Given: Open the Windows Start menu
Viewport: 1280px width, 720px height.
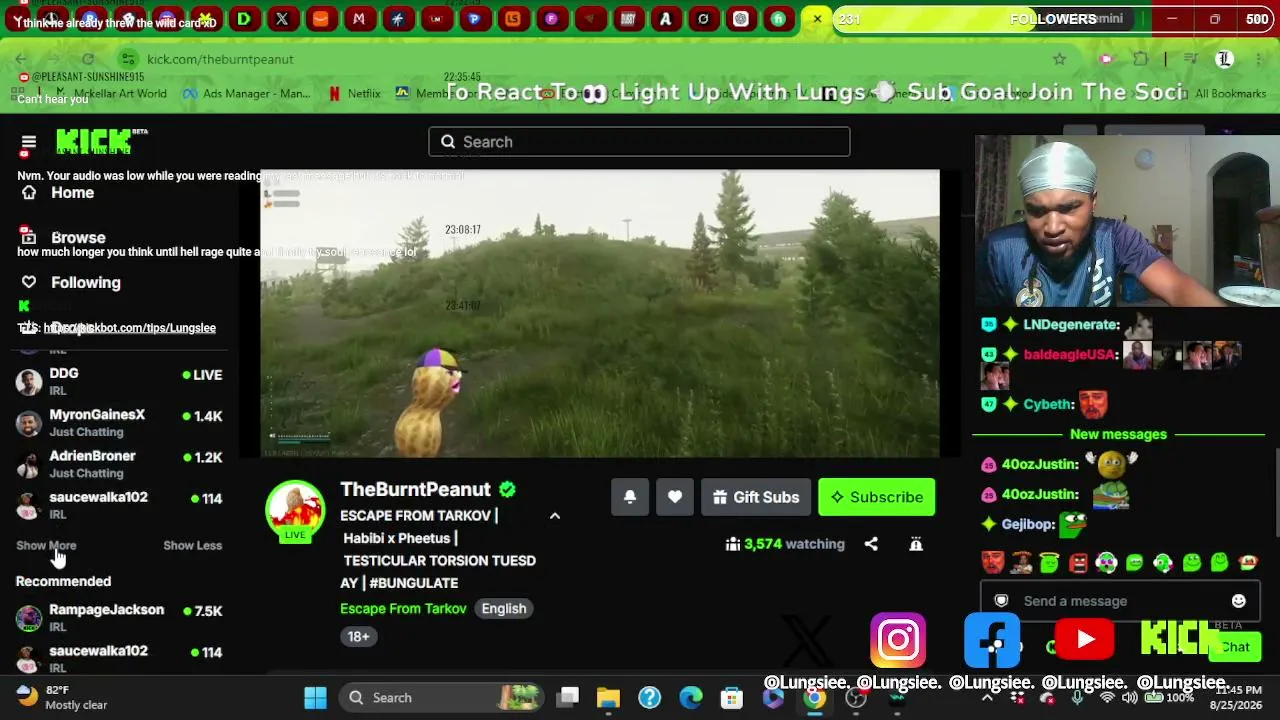Looking at the screenshot, I should (x=315, y=697).
